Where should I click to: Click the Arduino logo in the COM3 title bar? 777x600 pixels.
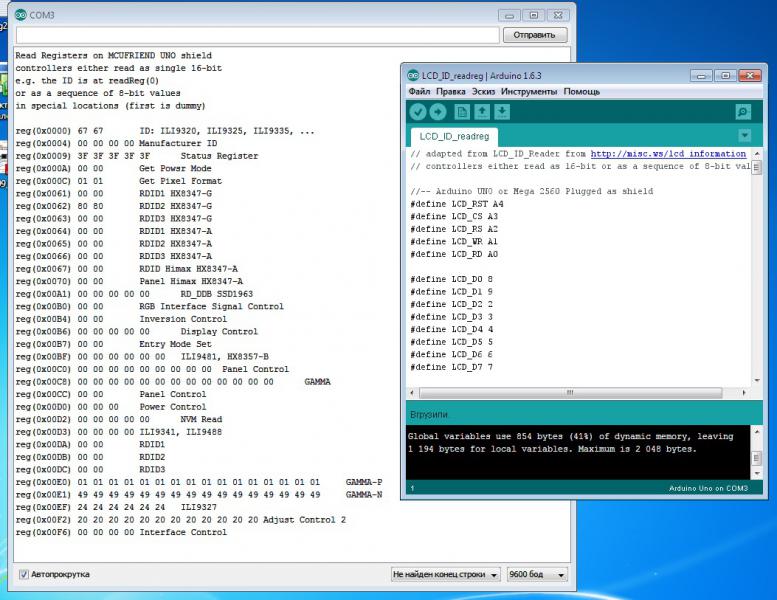coord(22,15)
